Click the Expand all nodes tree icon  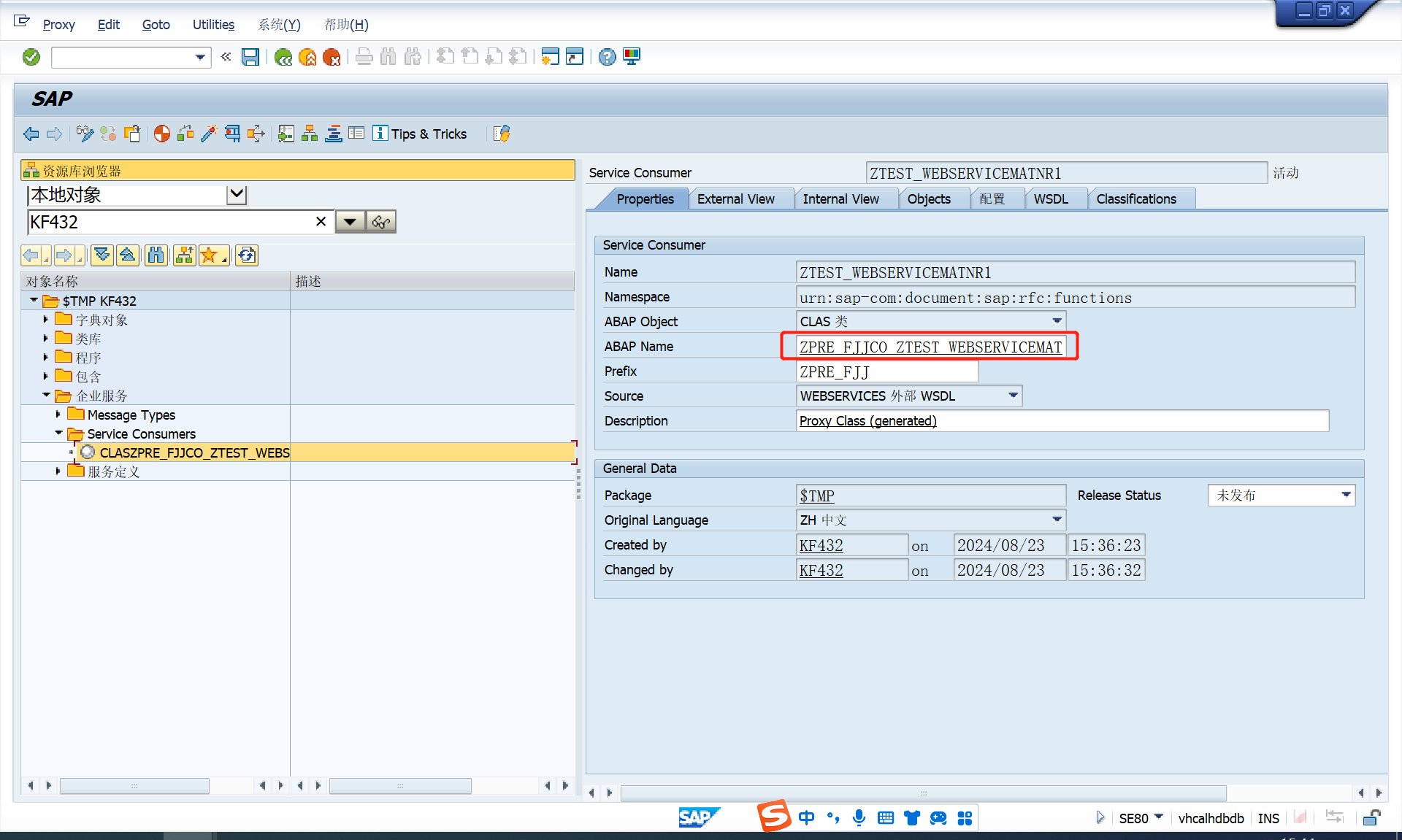[102, 255]
